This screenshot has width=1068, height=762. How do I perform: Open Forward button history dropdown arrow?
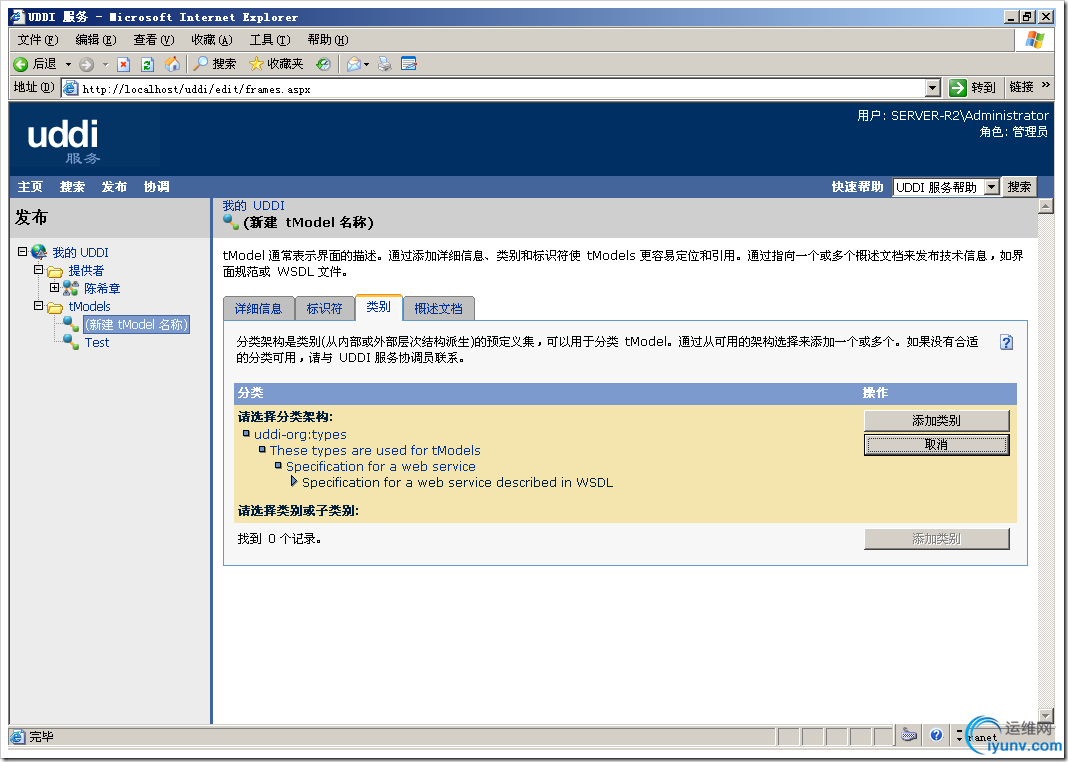[x=105, y=65]
